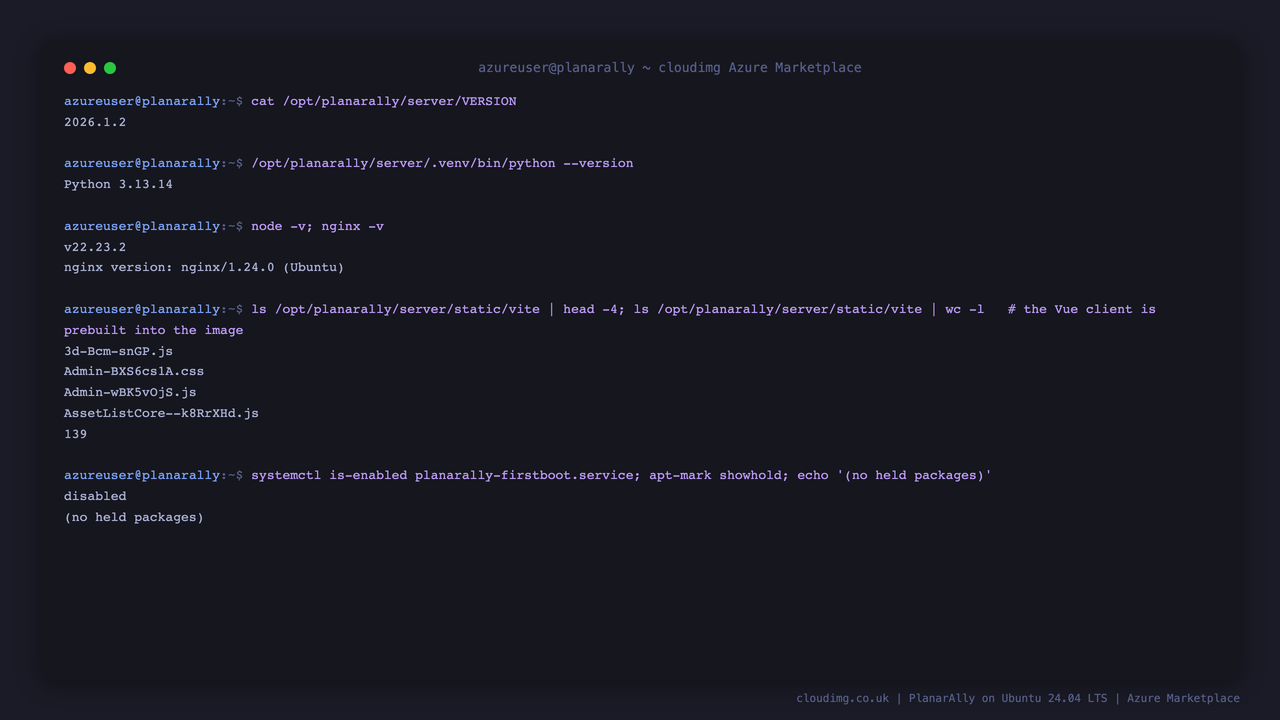Click the comment '# the Vue client is'
The width and height of the screenshot is (1280, 720).
coord(1081,309)
